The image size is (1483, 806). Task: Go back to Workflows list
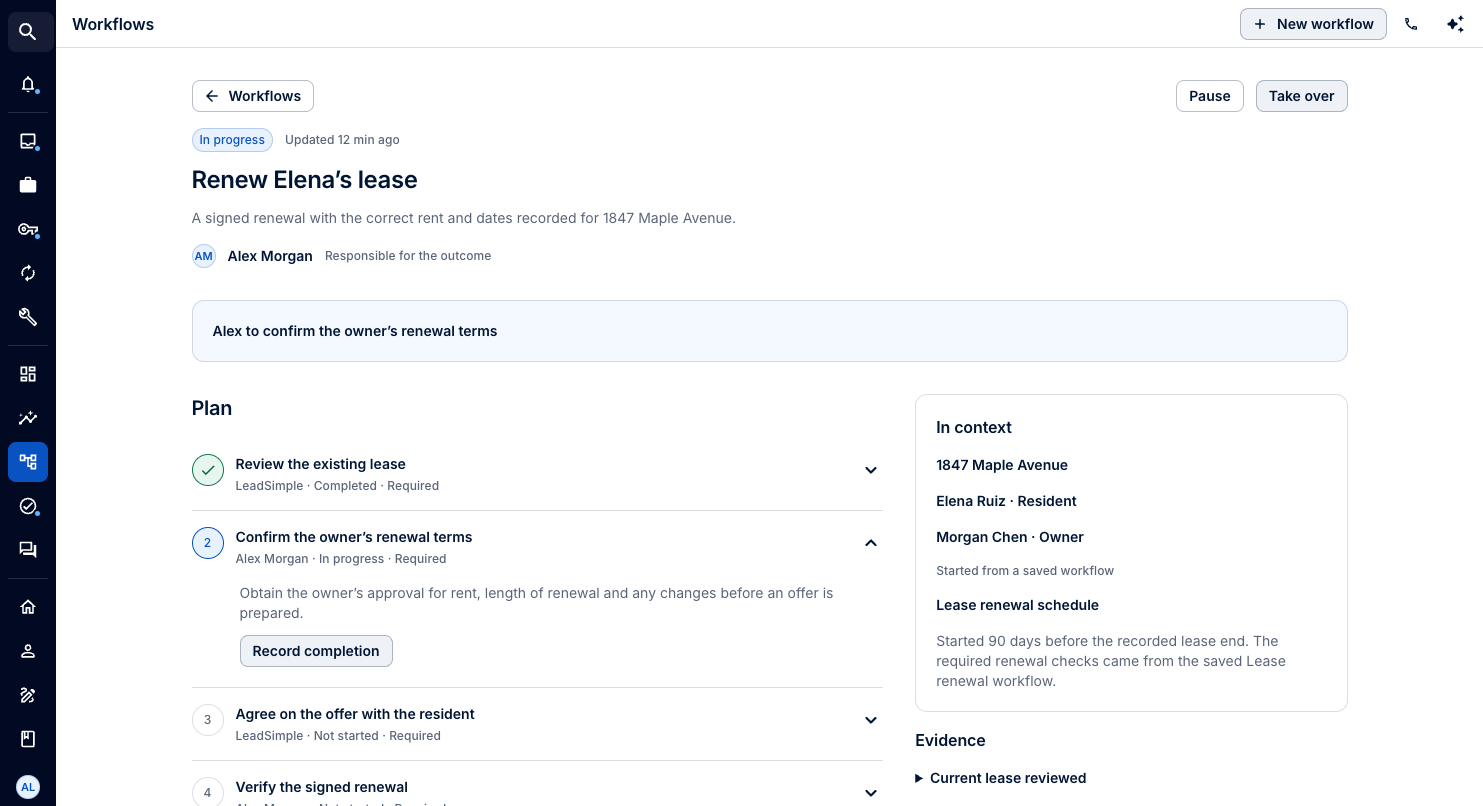pyautogui.click(x=253, y=96)
